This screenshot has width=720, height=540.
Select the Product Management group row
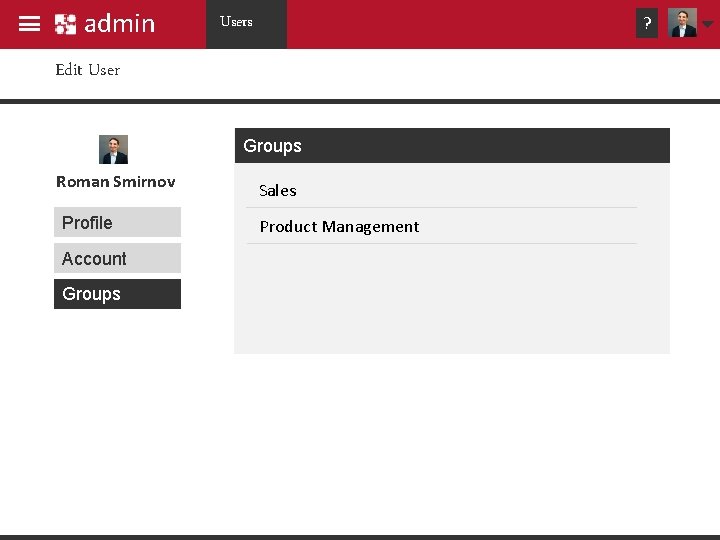pyautogui.click(x=441, y=226)
